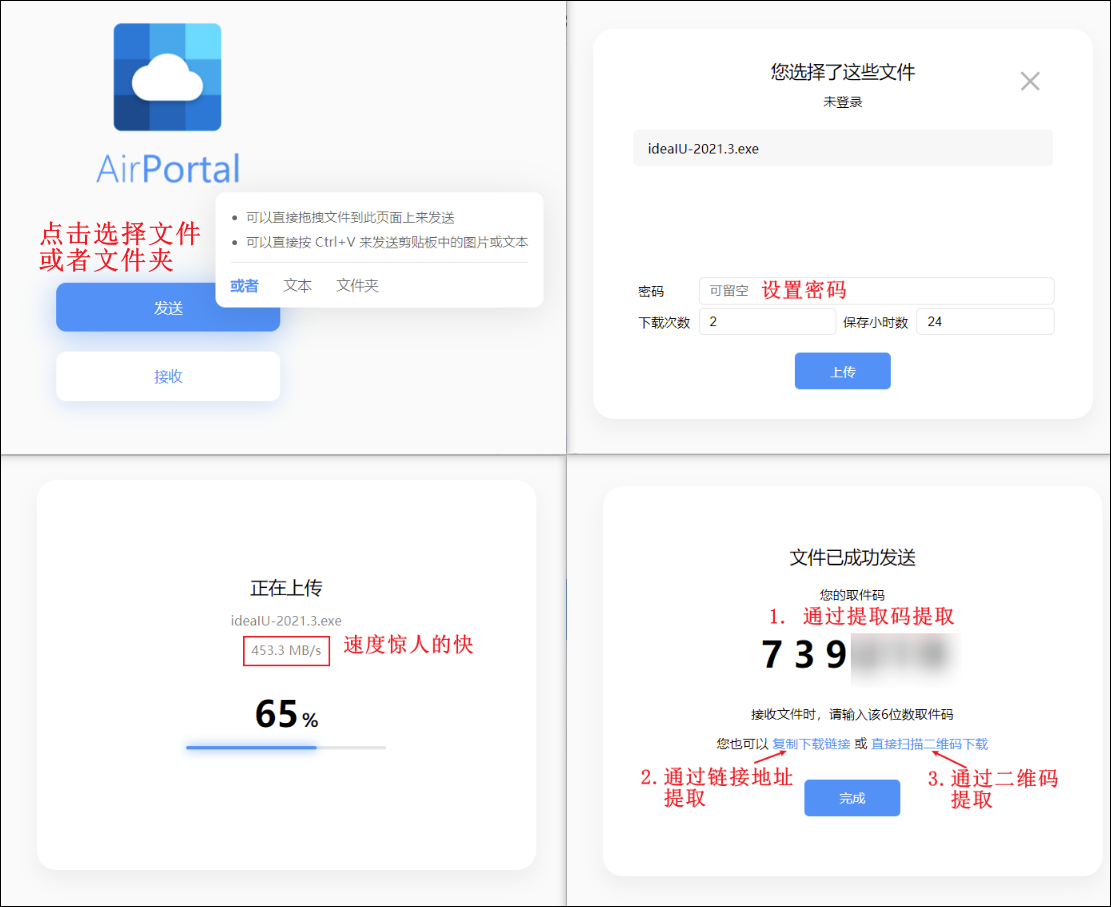Click the 65% progress percentage
This screenshot has height=907, width=1111.
coord(286,714)
